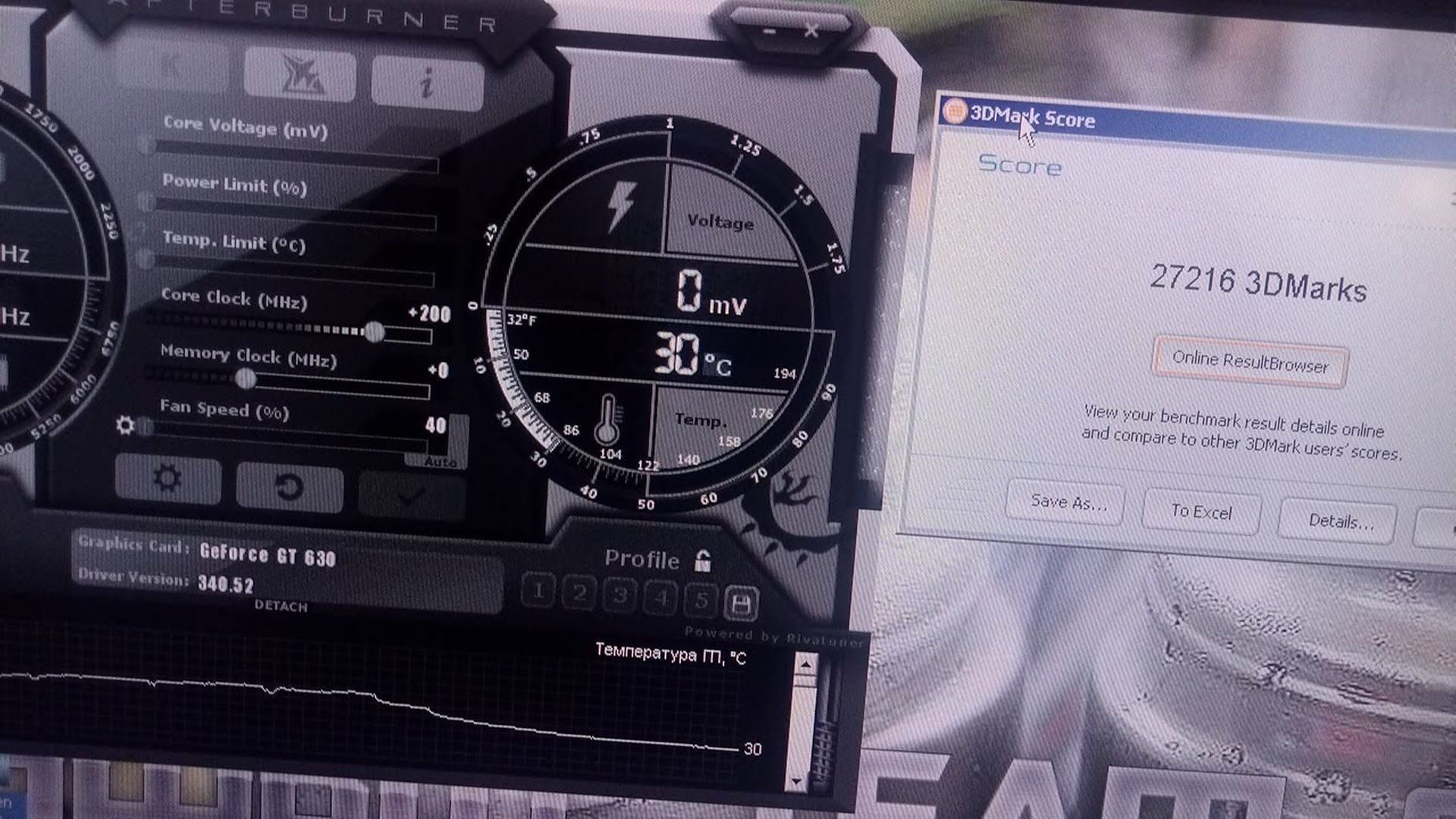Image resolution: width=1456 pixels, height=819 pixels.
Task: Toggle the fan speed Auto button
Action: (x=441, y=462)
